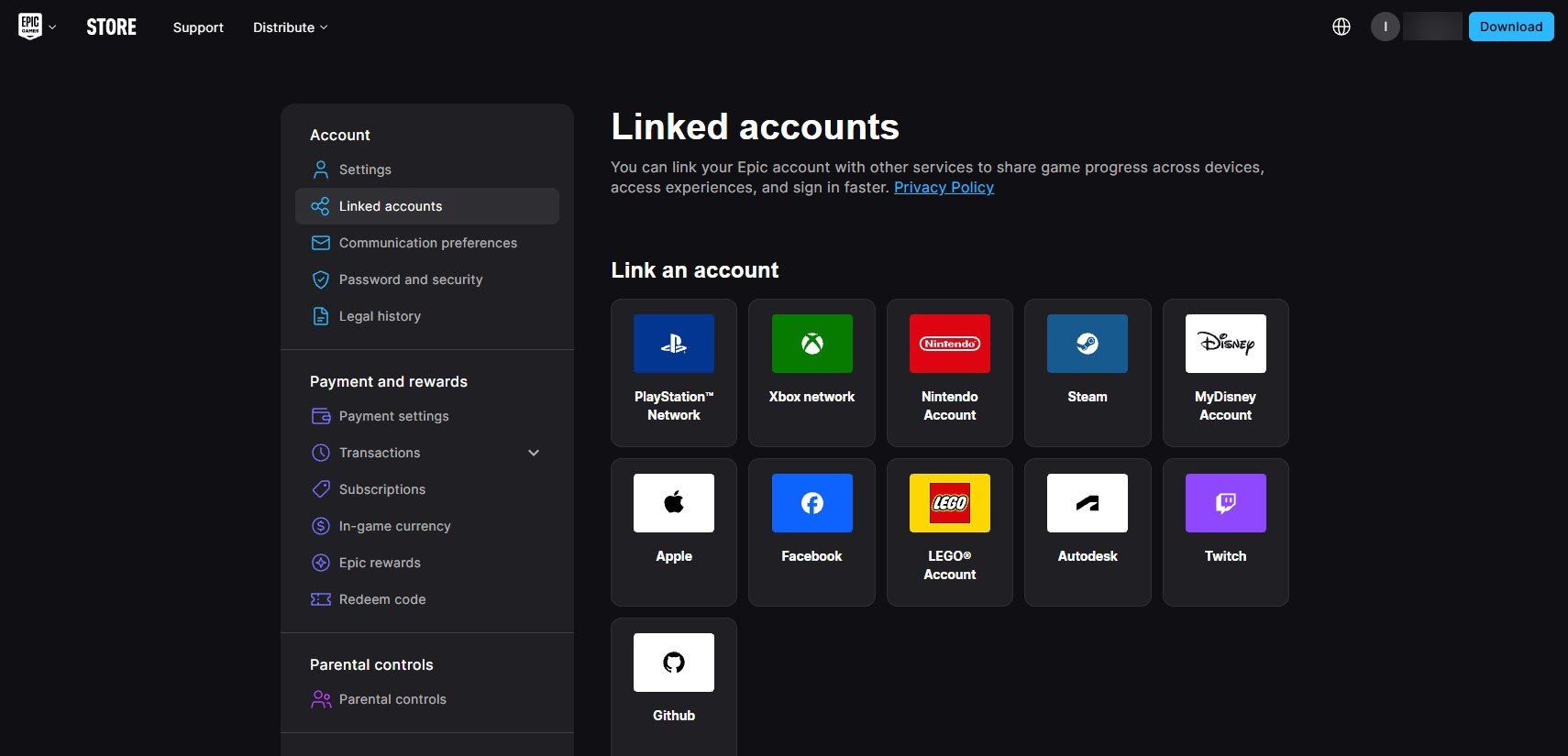Open the STORE home link

(112, 27)
